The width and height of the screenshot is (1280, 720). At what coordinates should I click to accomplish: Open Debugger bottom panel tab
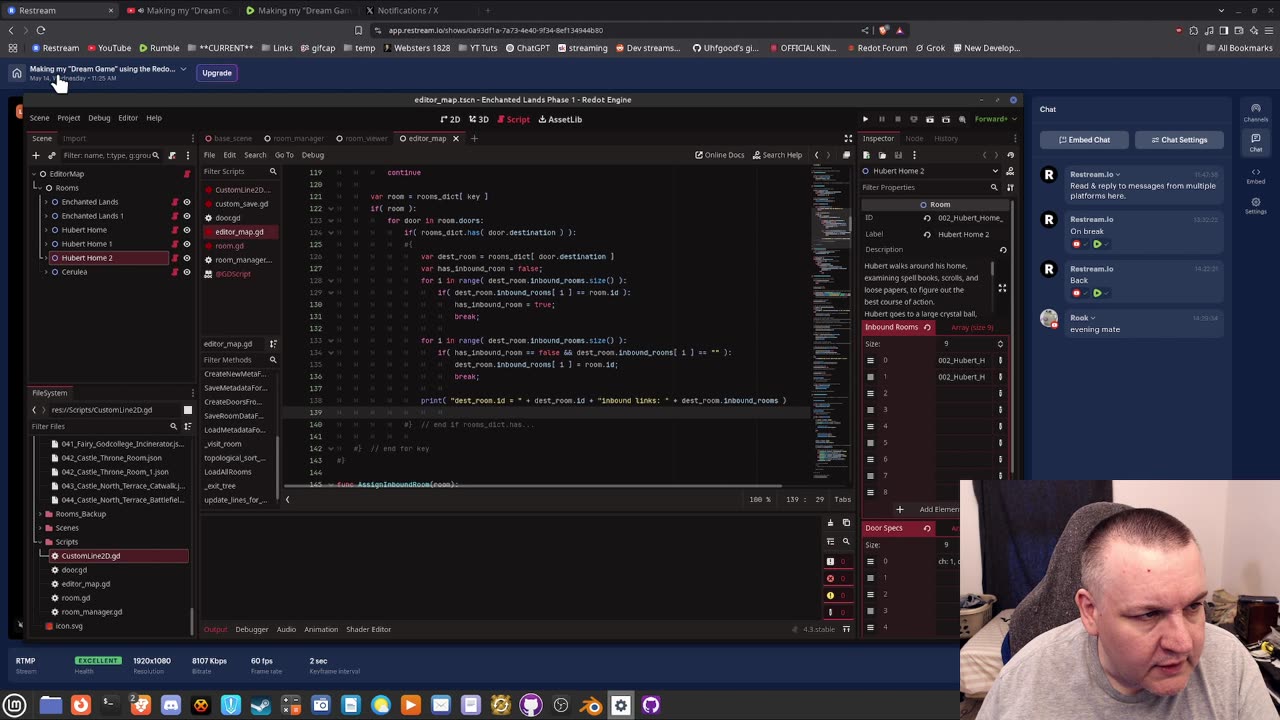pos(251,629)
